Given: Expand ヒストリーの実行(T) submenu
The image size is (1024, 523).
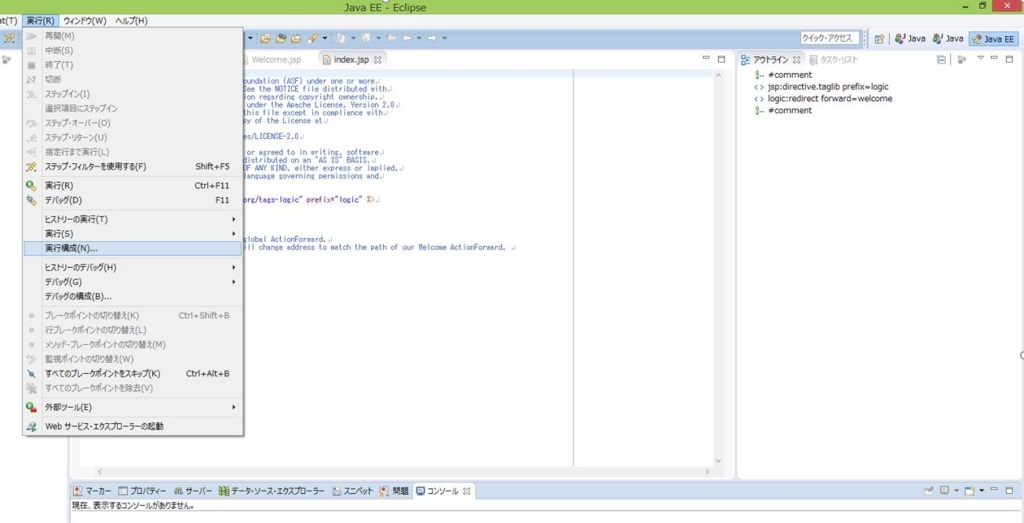Looking at the screenshot, I should click(x=133, y=219).
